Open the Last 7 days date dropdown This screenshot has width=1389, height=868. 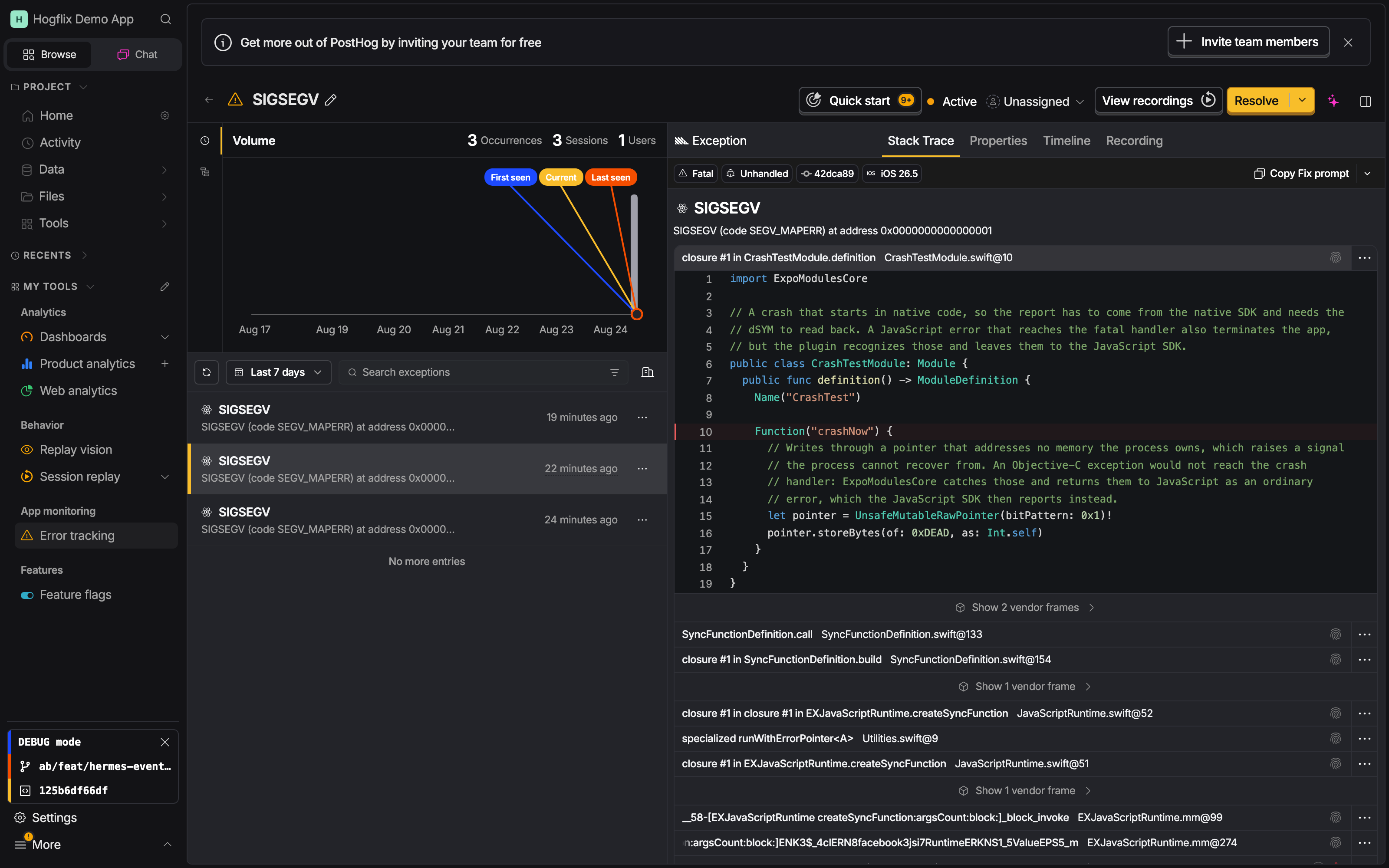tap(278, 372)
